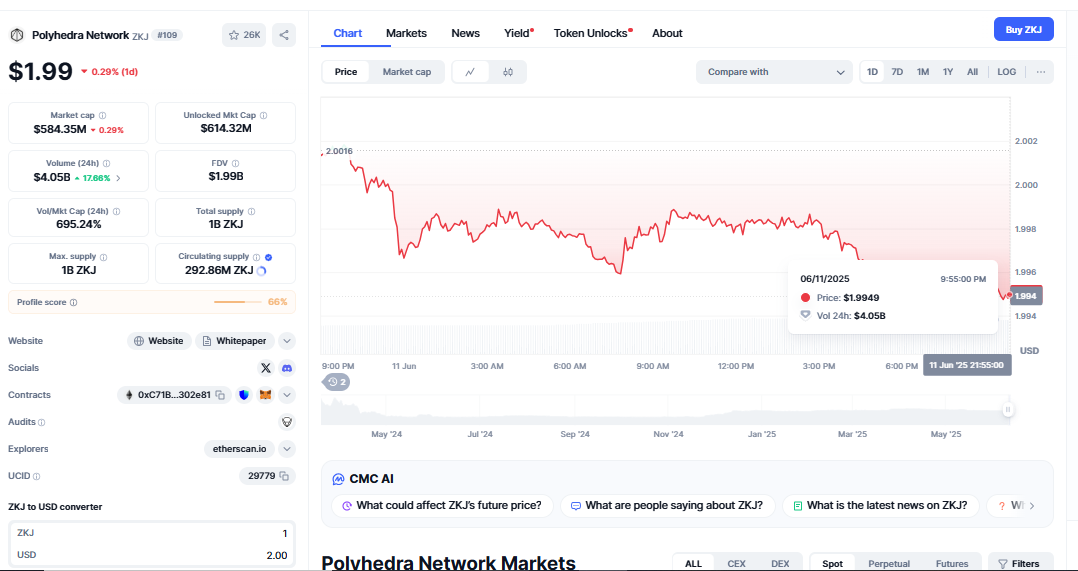
Task: Open the About tab
Action: tap(667, 33)
